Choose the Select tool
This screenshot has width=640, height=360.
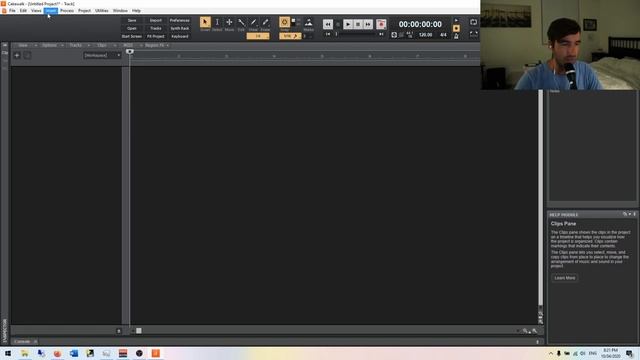pyautogui.click(x=217, y=22)
